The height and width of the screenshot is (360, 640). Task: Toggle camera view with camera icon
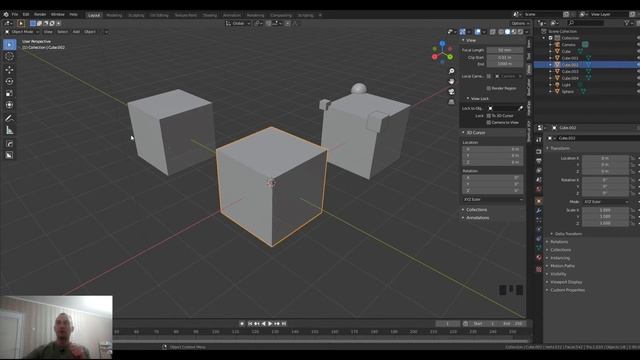[451, 91]
